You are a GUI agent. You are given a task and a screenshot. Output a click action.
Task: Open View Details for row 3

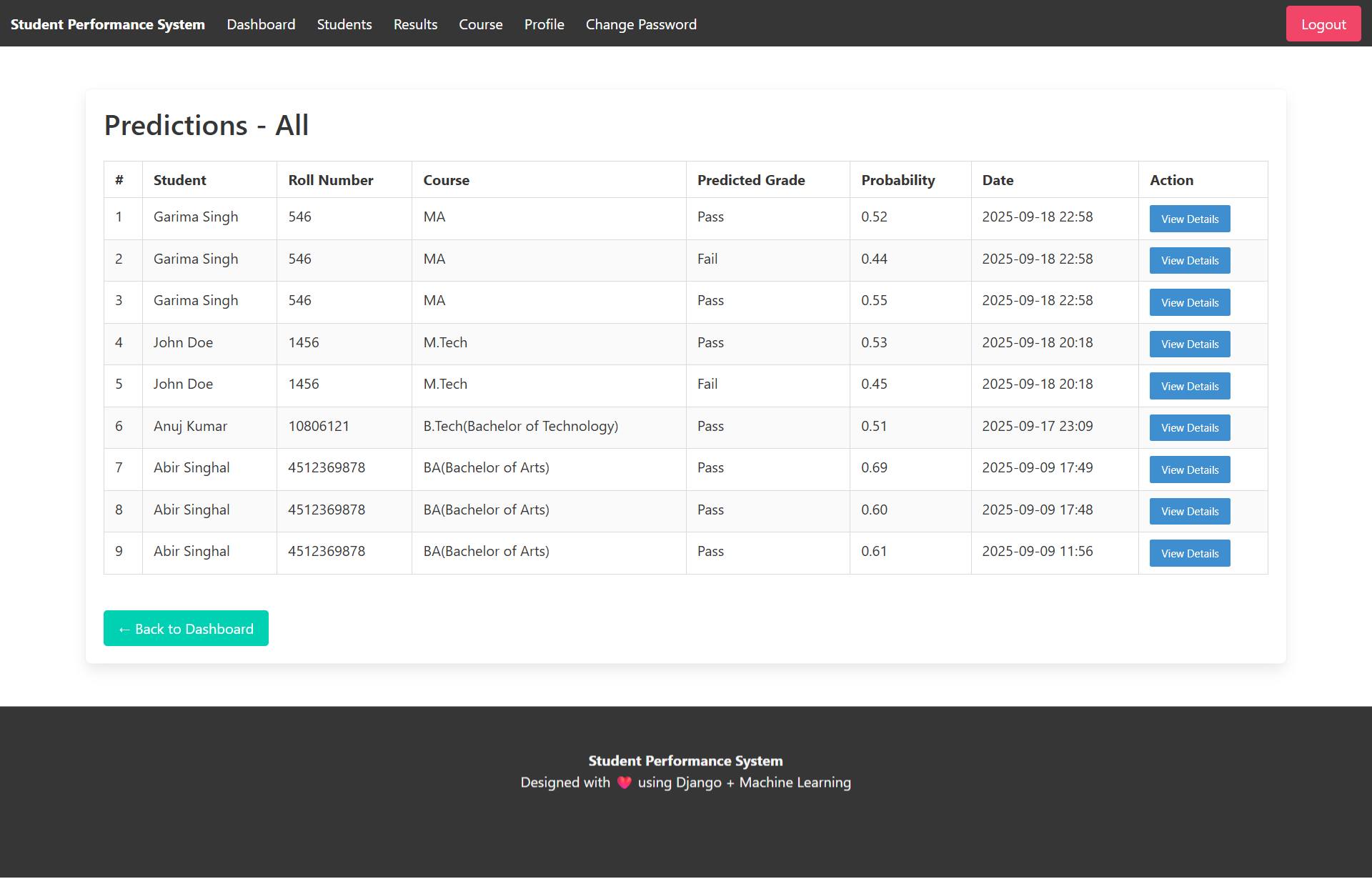[1189, 302]
